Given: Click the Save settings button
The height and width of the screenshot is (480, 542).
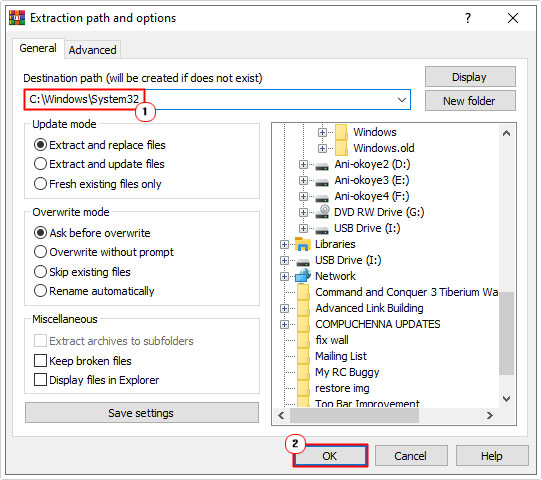Looking at the screenshot, I should click(141, 413).
